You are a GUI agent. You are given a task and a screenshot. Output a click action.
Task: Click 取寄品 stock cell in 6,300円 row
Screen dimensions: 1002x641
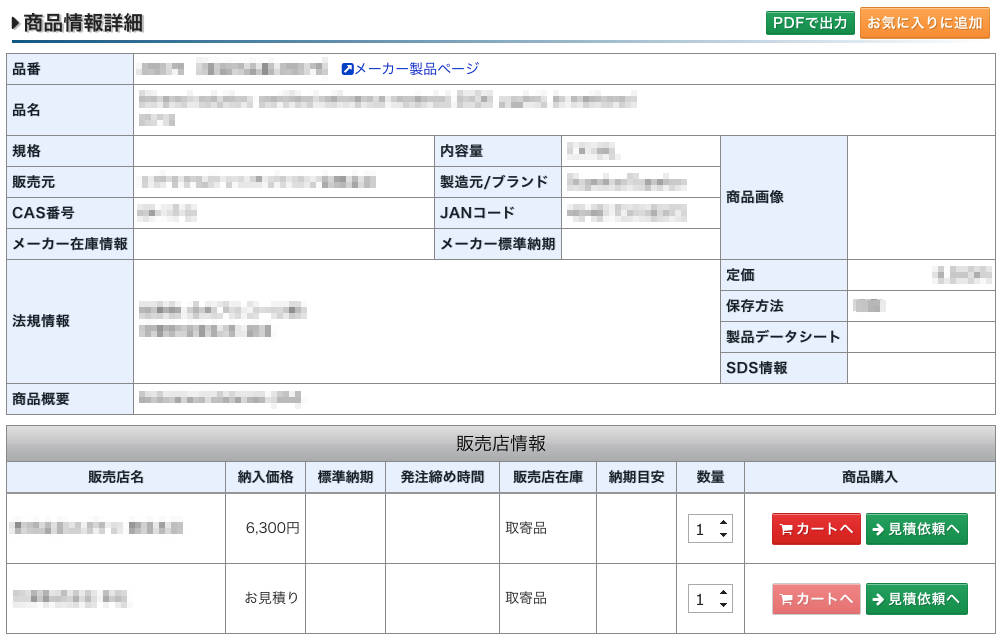click(548, 528)
